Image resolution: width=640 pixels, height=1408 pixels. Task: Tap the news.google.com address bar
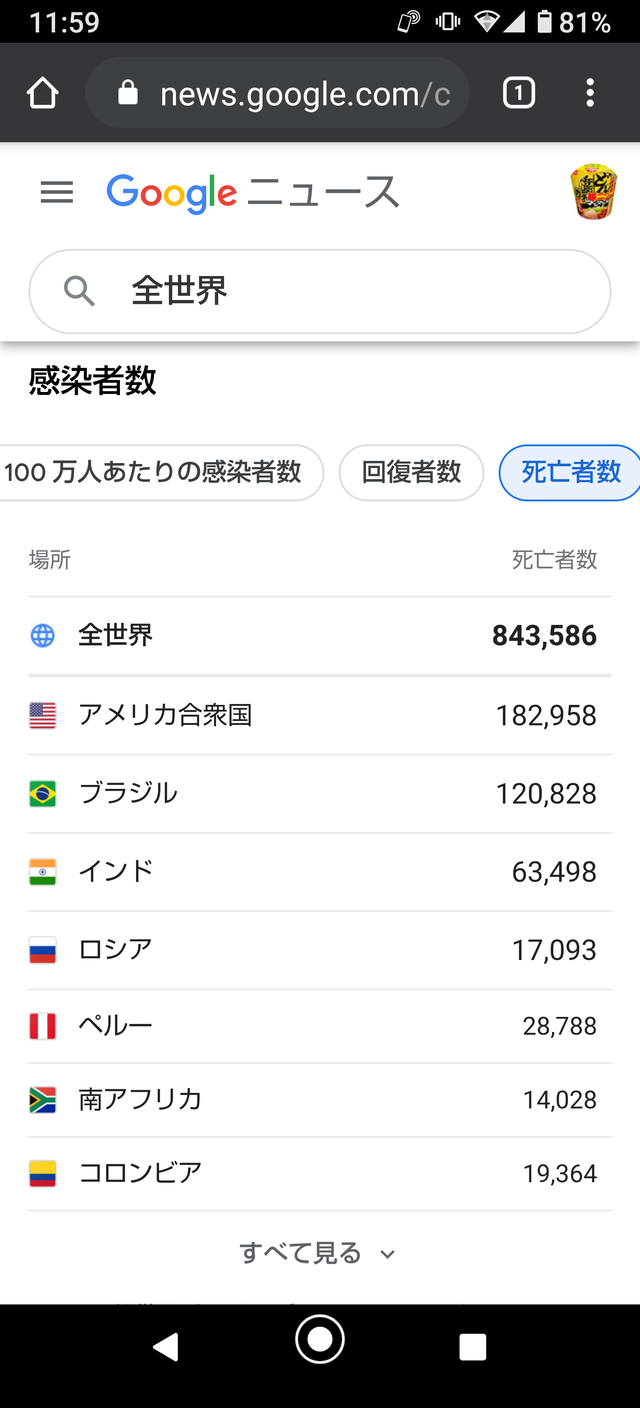305,94
